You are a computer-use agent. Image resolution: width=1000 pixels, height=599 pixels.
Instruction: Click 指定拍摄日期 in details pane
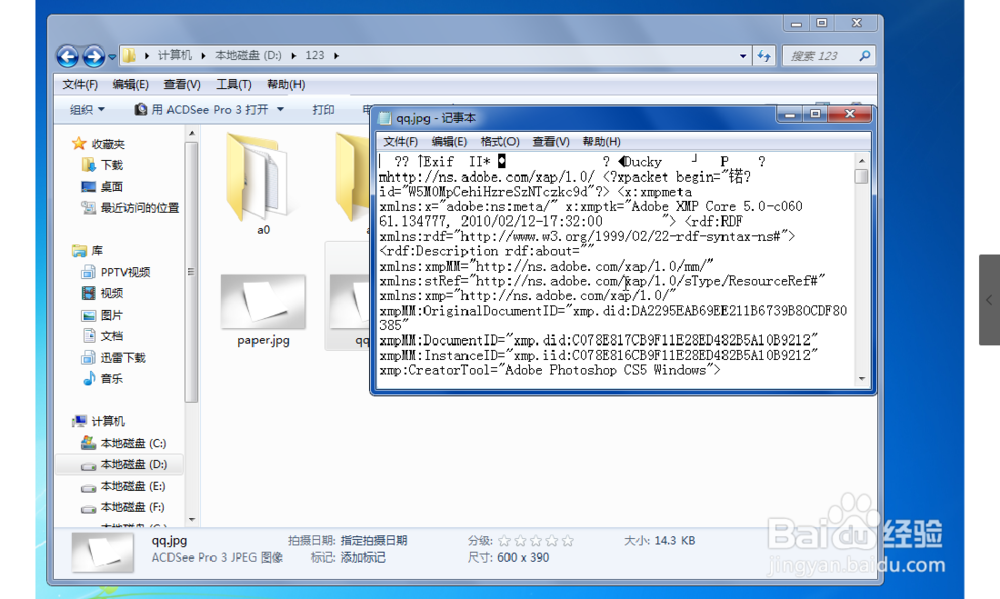(374, 541)
